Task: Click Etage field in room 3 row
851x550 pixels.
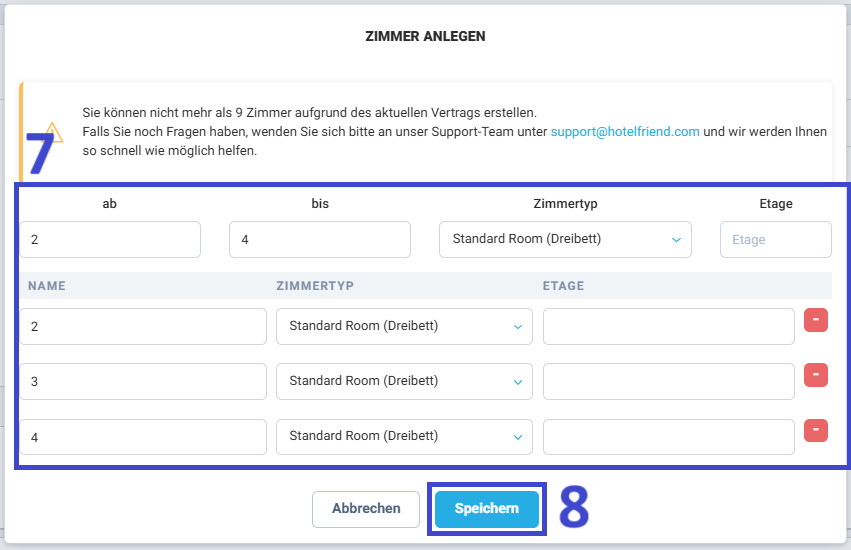Action: pos(669,381)
